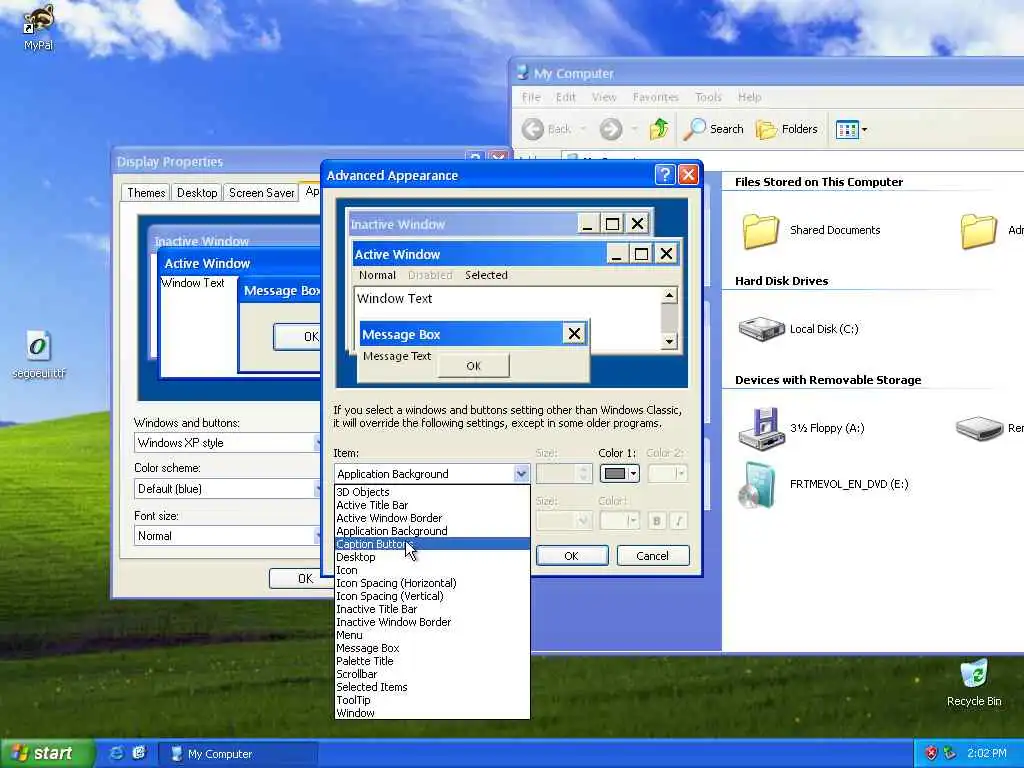The width and height of the screenshot is (1024, 768).
Task: Choose Selected Items from the list
Action: click(x=432, y=687)
